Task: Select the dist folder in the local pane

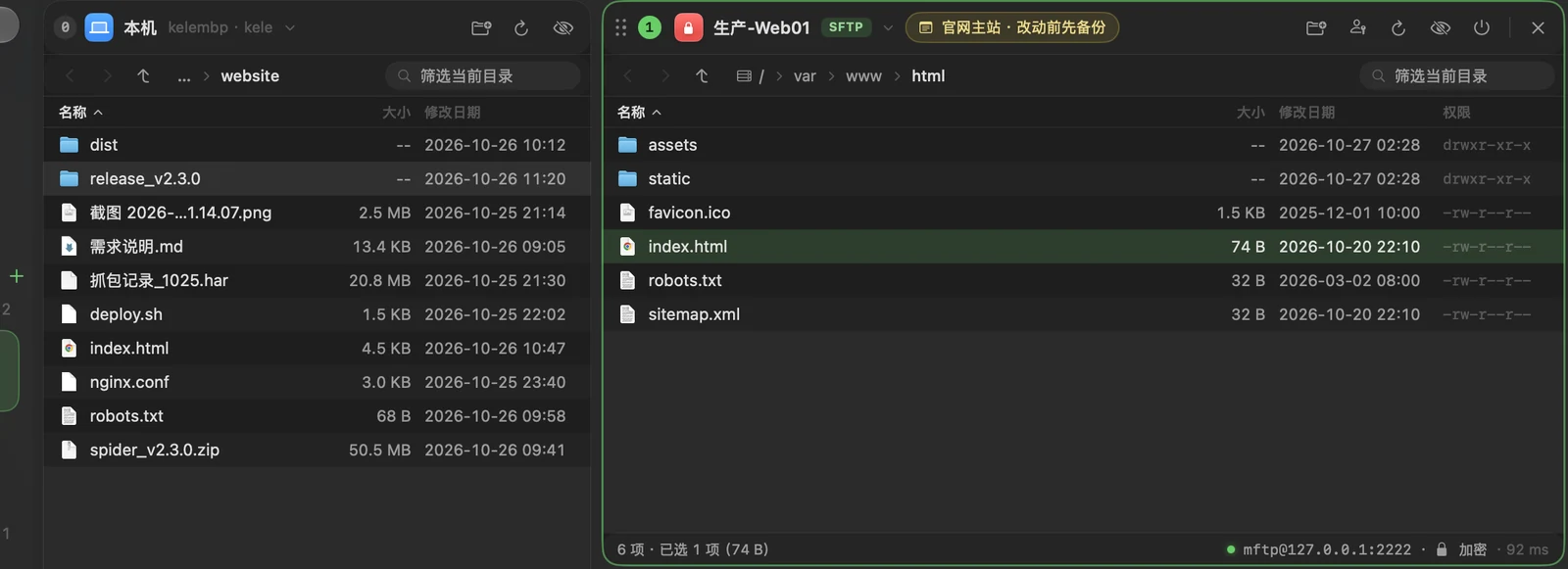Action: [318, 145]
